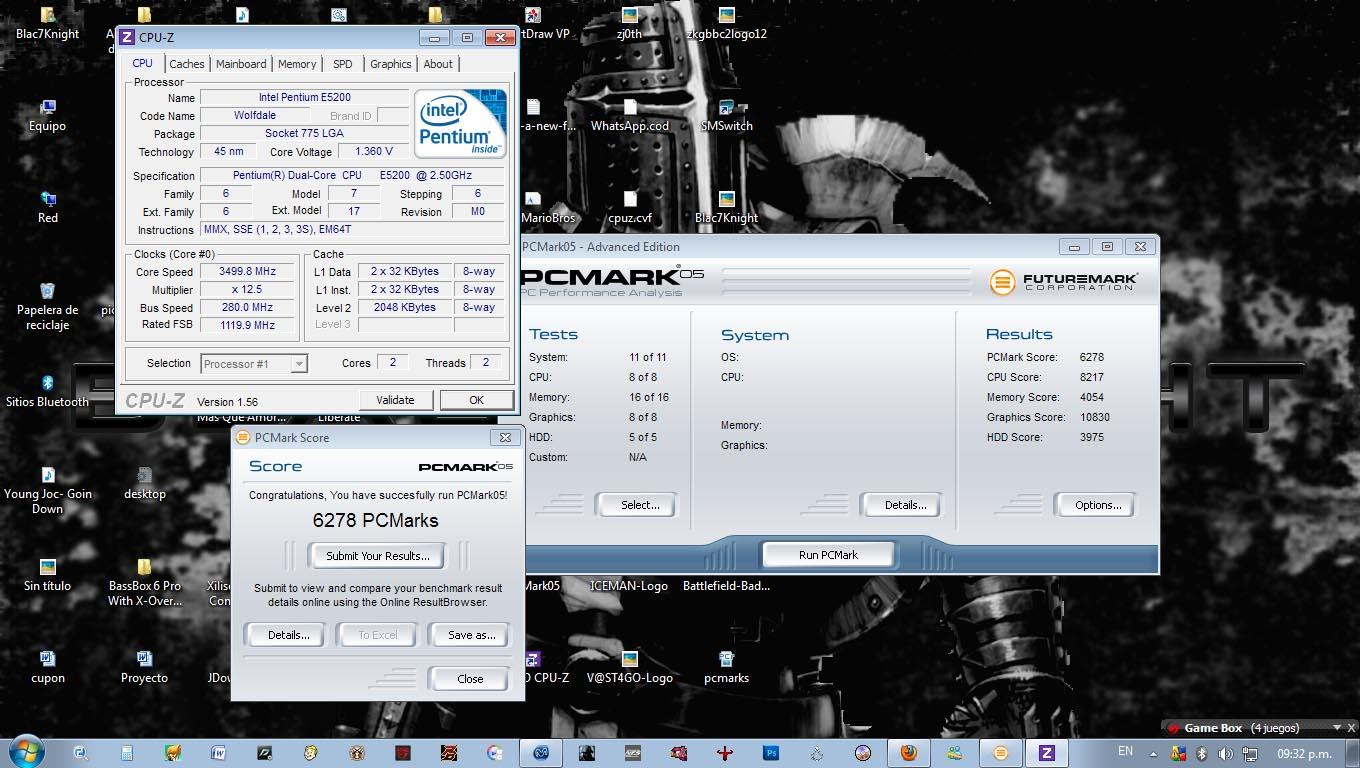This screenshot has height=768, width=1360.
Task: Show hidden tray icons arrow
Action: point(1153,753)
